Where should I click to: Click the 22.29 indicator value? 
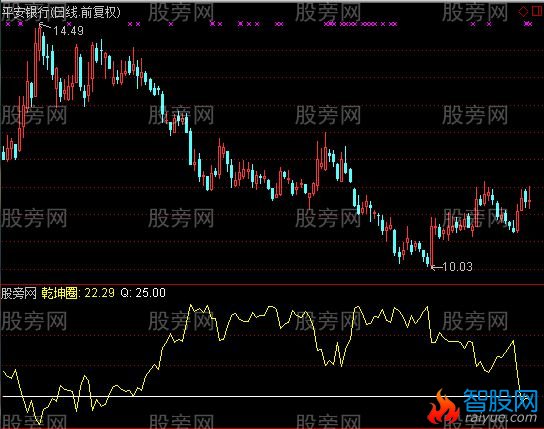(100, 293)
